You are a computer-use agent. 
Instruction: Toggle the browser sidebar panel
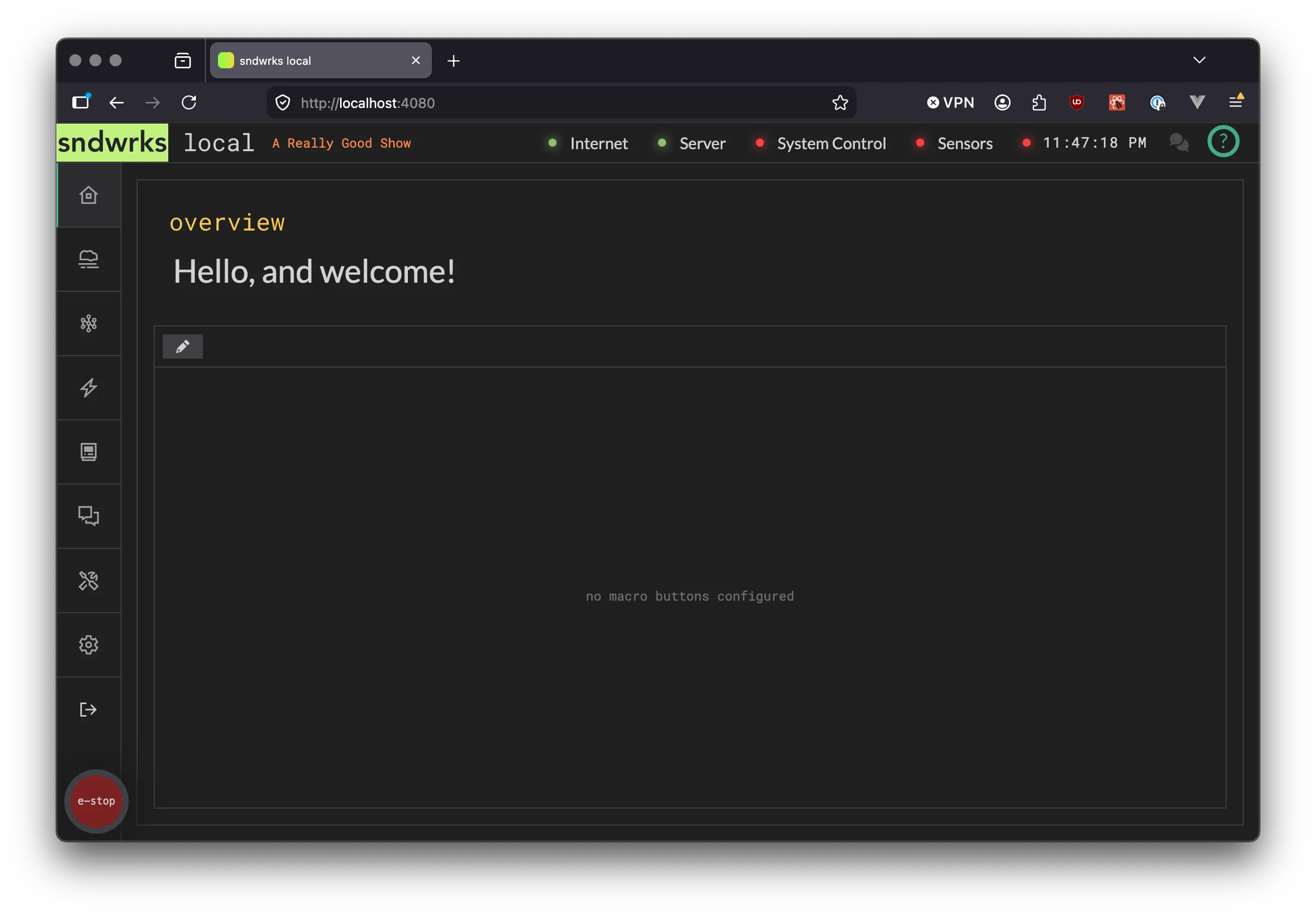click(x=81, y=102)
